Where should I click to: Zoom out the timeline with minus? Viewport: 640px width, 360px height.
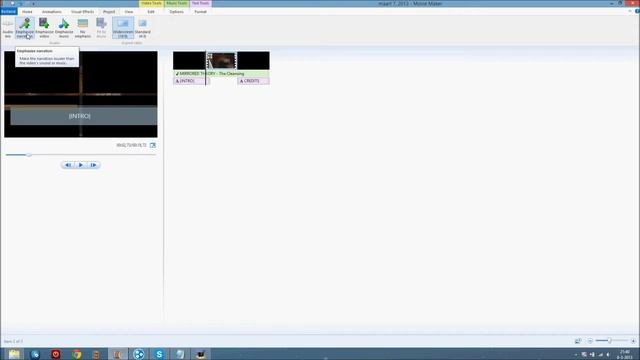590,341
